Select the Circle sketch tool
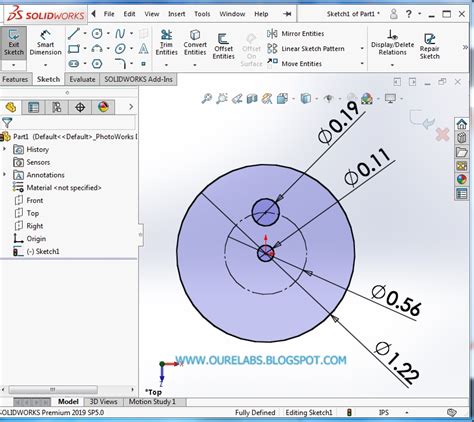Viewport: 474px width, 422px height. pyautogui.click(x=97, y=33)
